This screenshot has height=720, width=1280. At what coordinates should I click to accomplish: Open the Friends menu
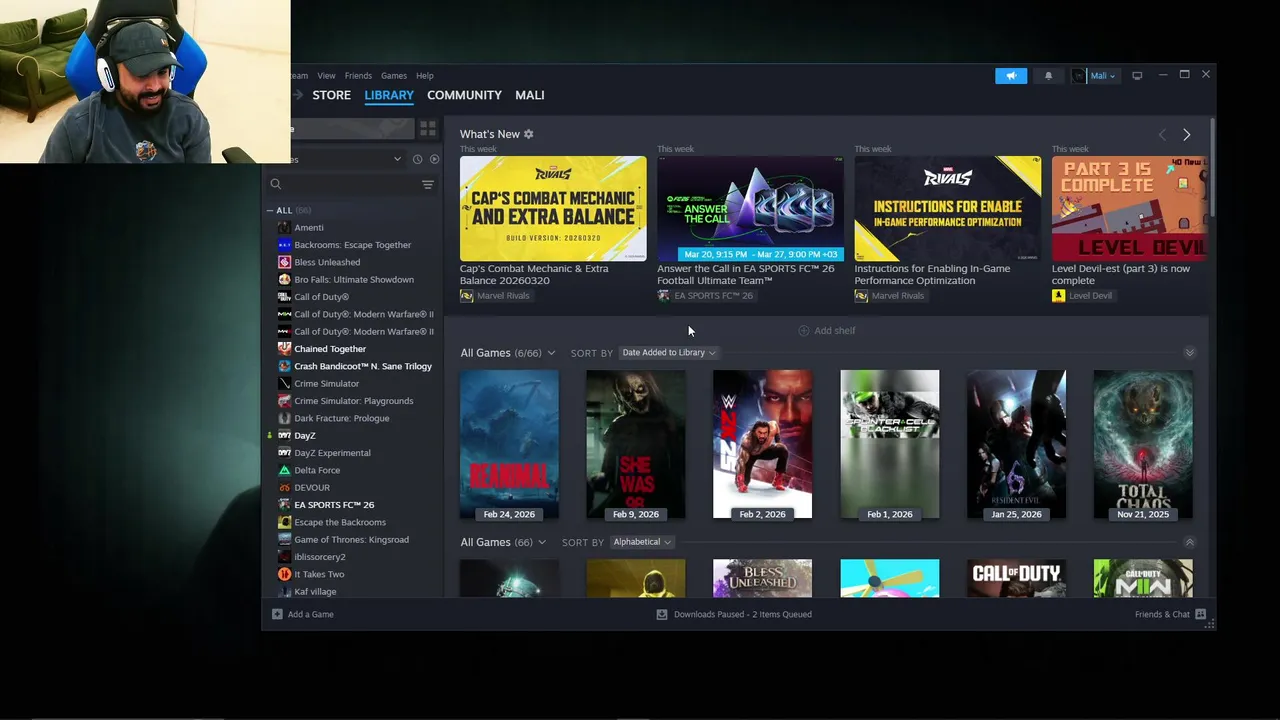(358, 76)
